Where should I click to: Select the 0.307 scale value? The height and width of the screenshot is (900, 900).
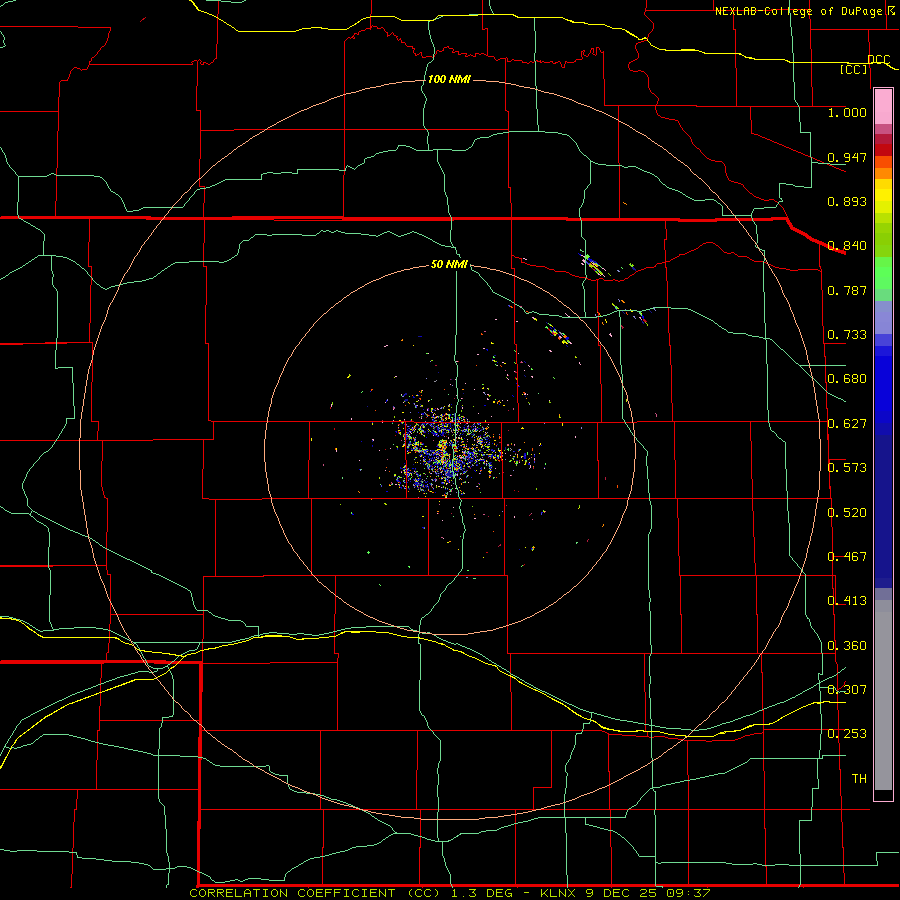coord(847,689)
